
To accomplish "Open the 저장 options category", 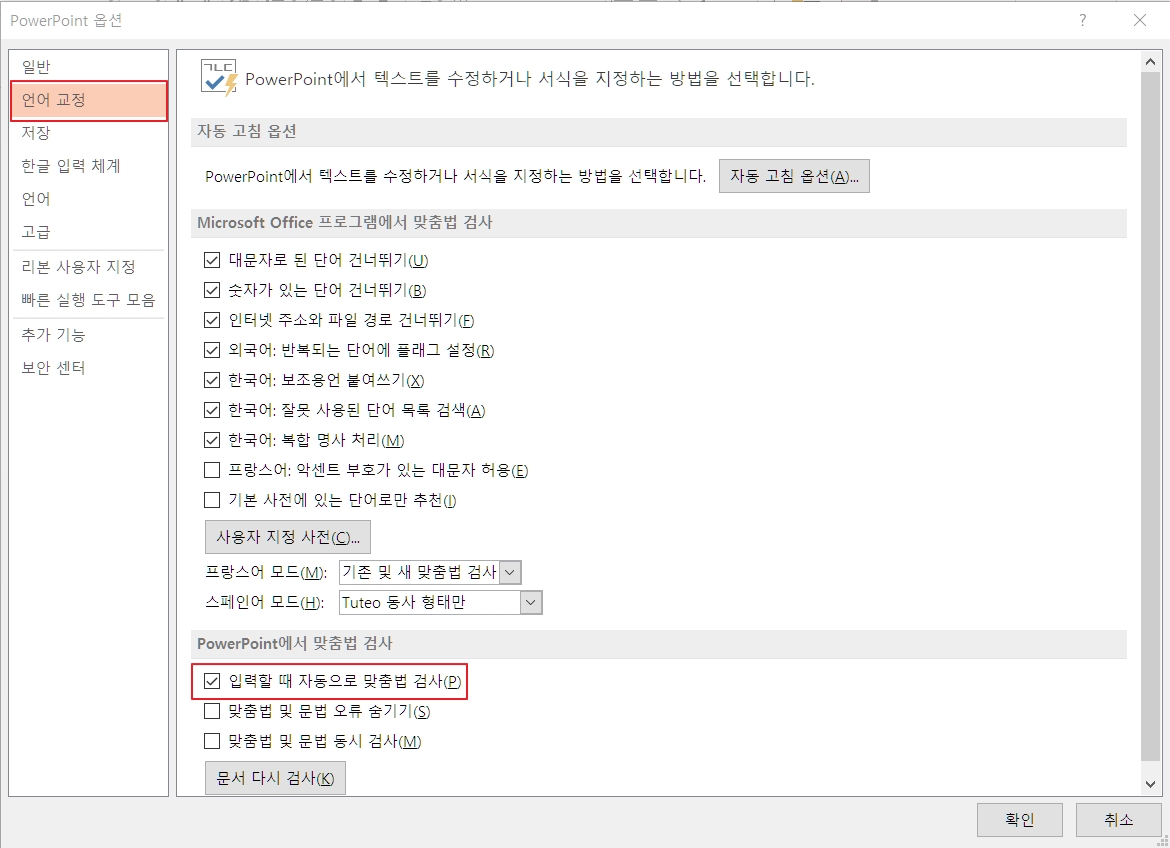I will (x=88, y=133).
